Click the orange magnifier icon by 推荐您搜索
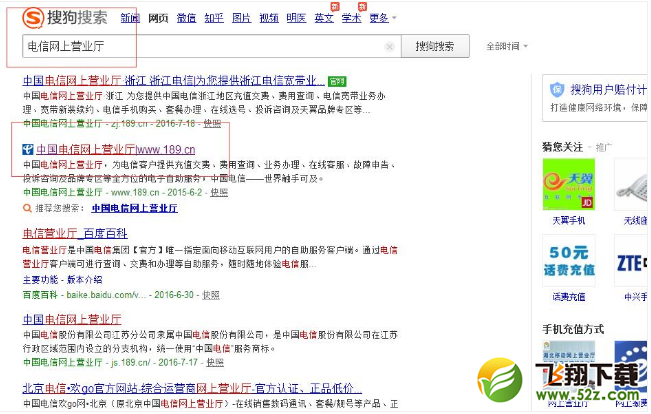 (x=27, y=208)
